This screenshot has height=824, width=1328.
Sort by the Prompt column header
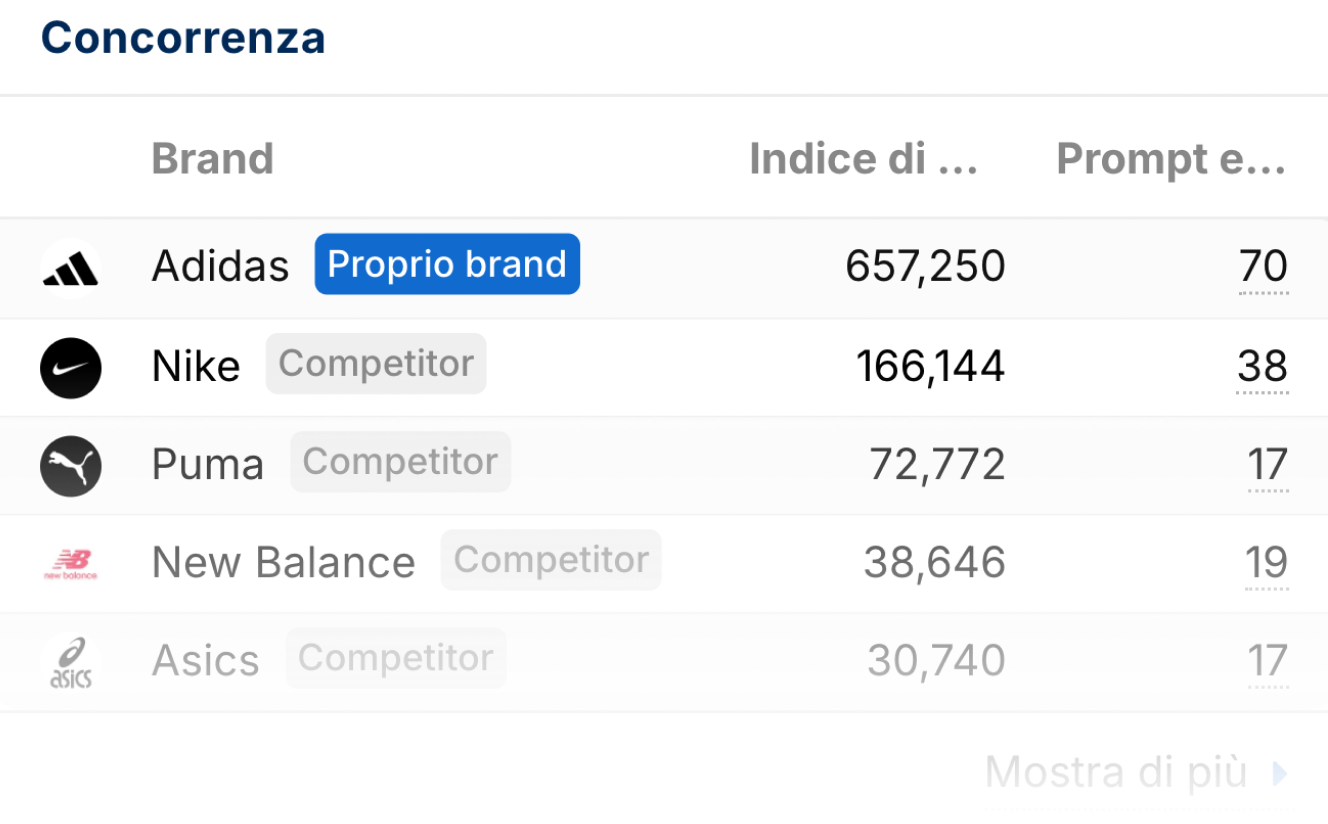coord(1170,159)
